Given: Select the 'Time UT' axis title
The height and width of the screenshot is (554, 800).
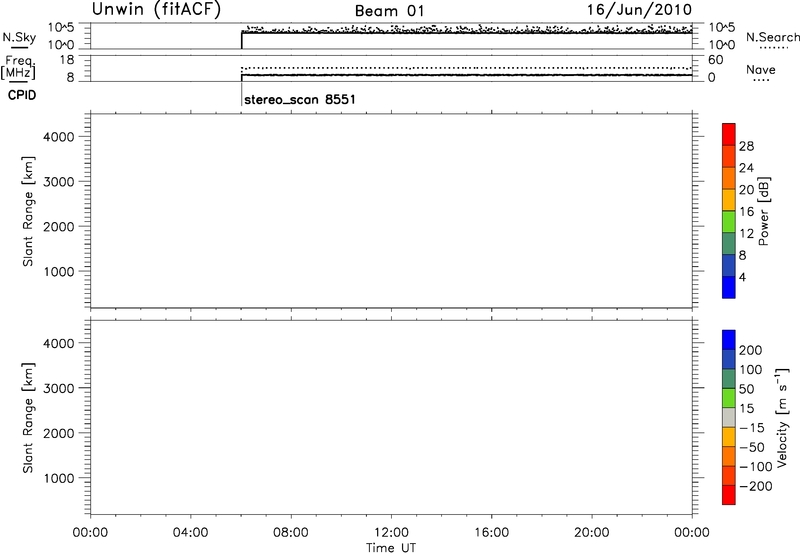Looking at the screenshot, I should [x=391, y=548].
